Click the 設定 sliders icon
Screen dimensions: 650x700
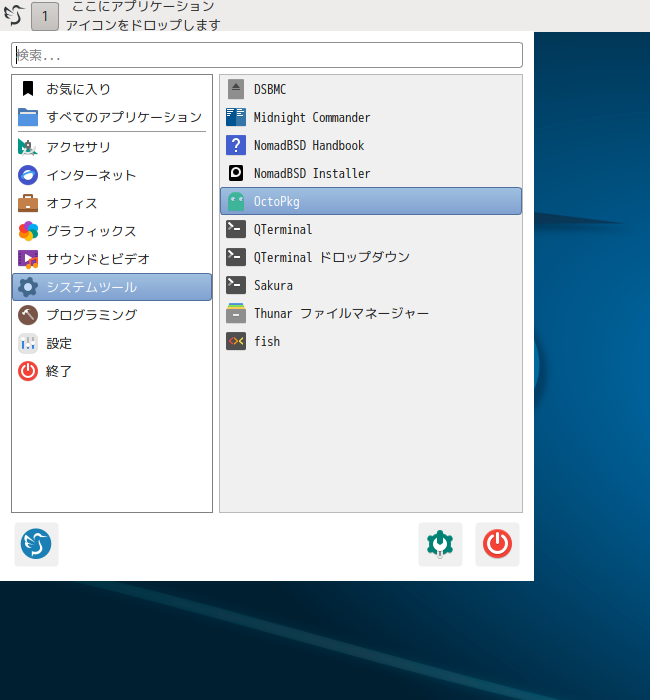(28, 343)
